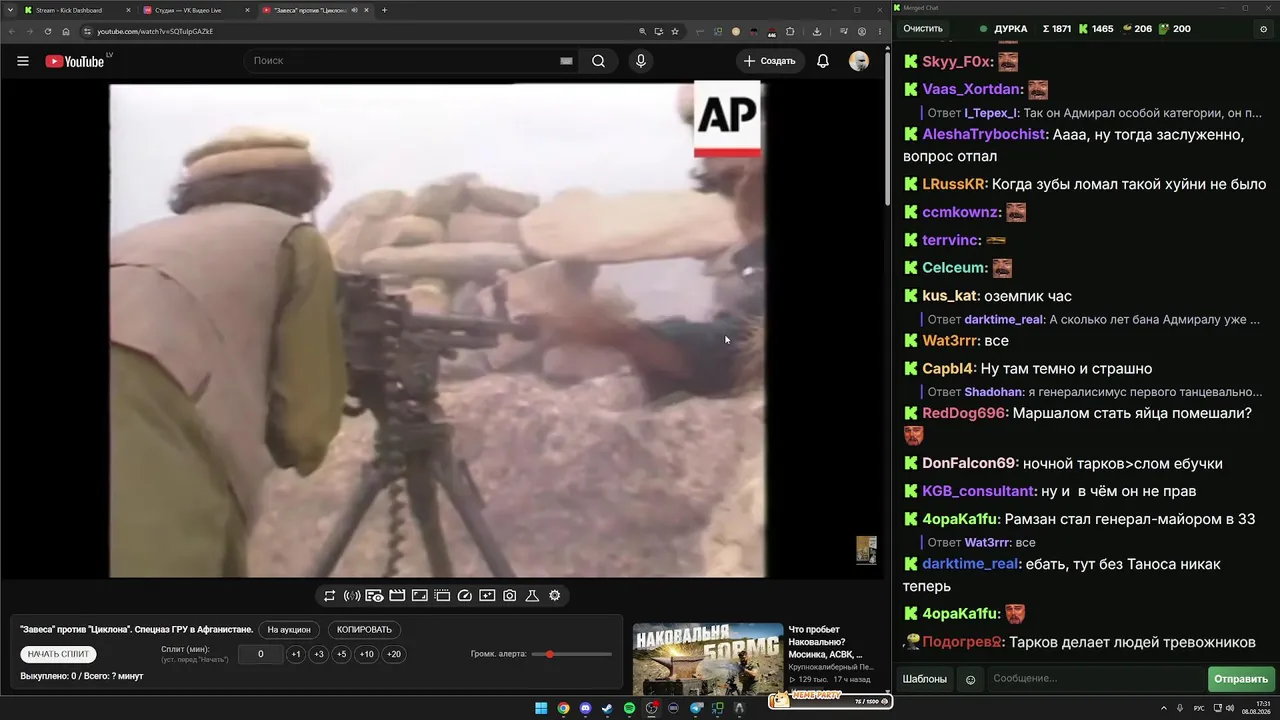Image resolution: width=1280 pixels, height=720 pixels.
Task: Close the Stream - Kick Dashboard tab
Action: [x=128, y=10]
